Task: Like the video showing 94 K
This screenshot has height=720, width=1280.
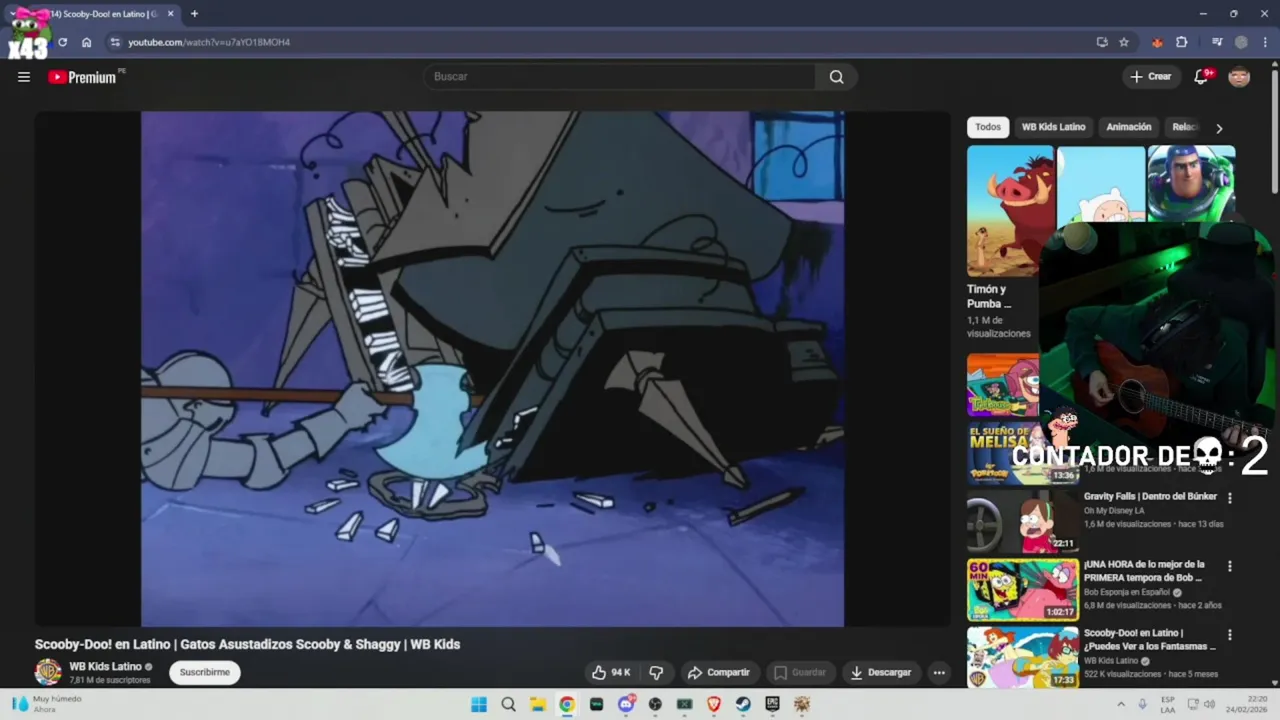Action: click(611, 672)
